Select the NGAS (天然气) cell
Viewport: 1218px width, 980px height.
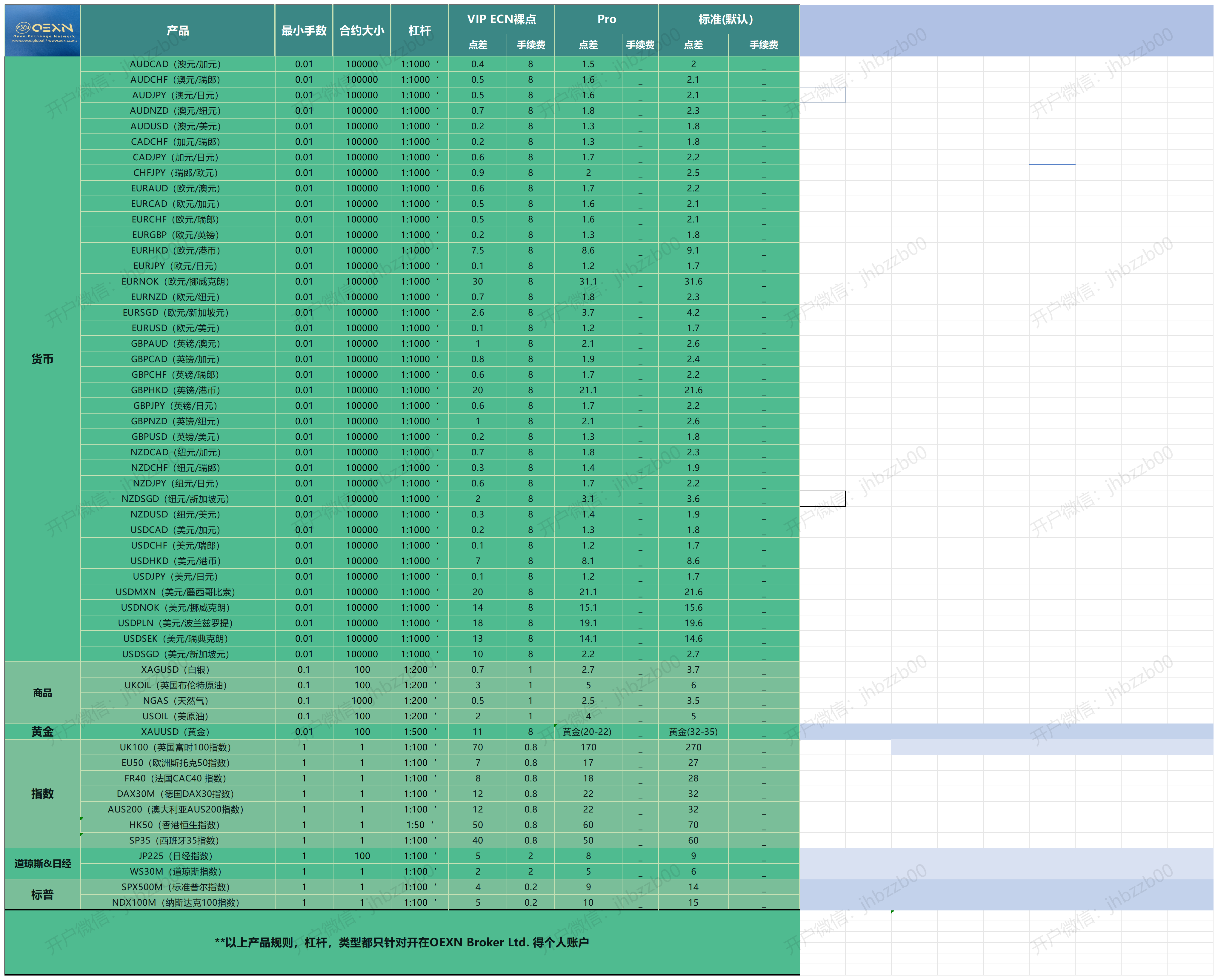tap(177, 700)
